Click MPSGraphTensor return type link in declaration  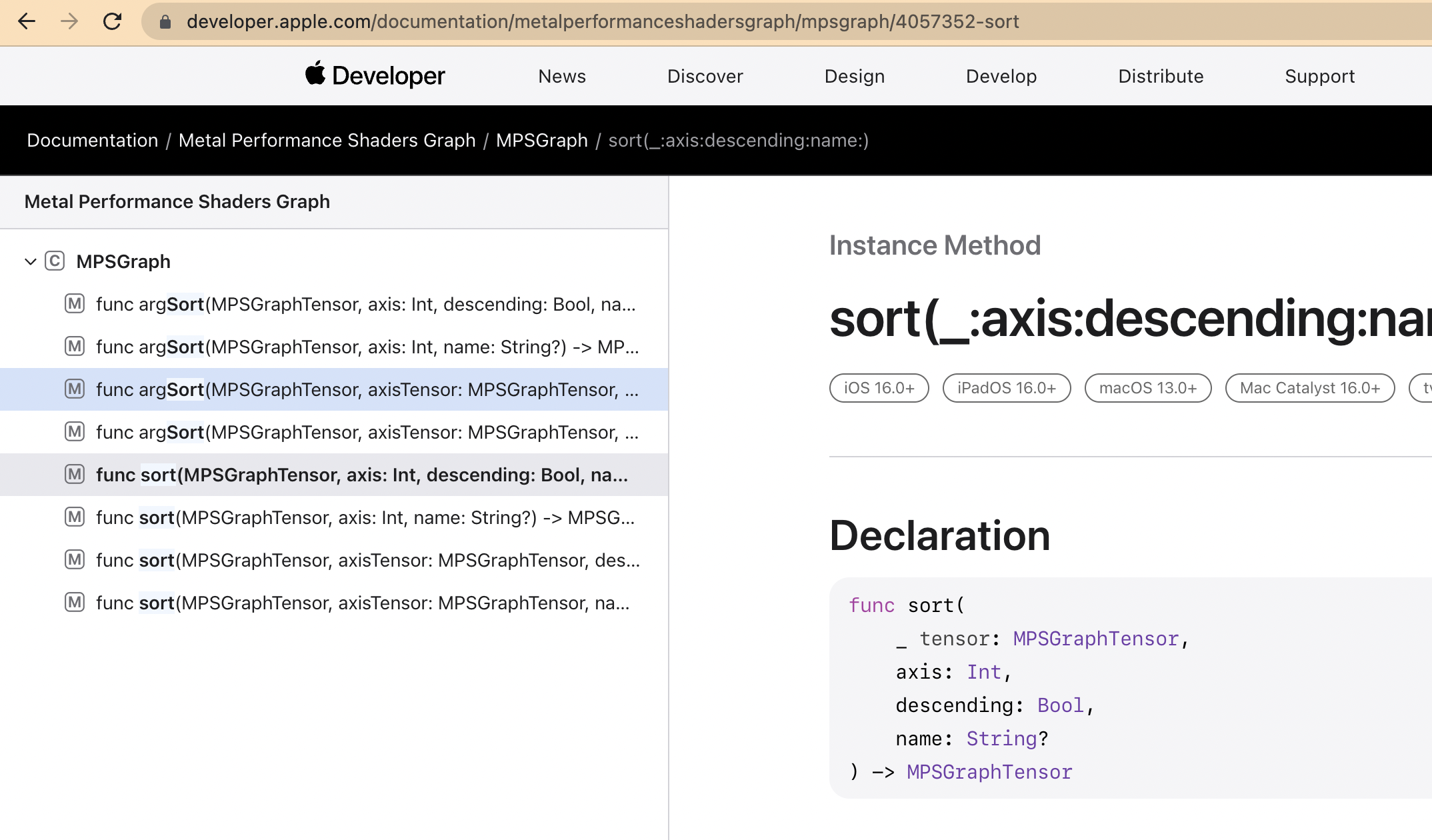[989, 772]
